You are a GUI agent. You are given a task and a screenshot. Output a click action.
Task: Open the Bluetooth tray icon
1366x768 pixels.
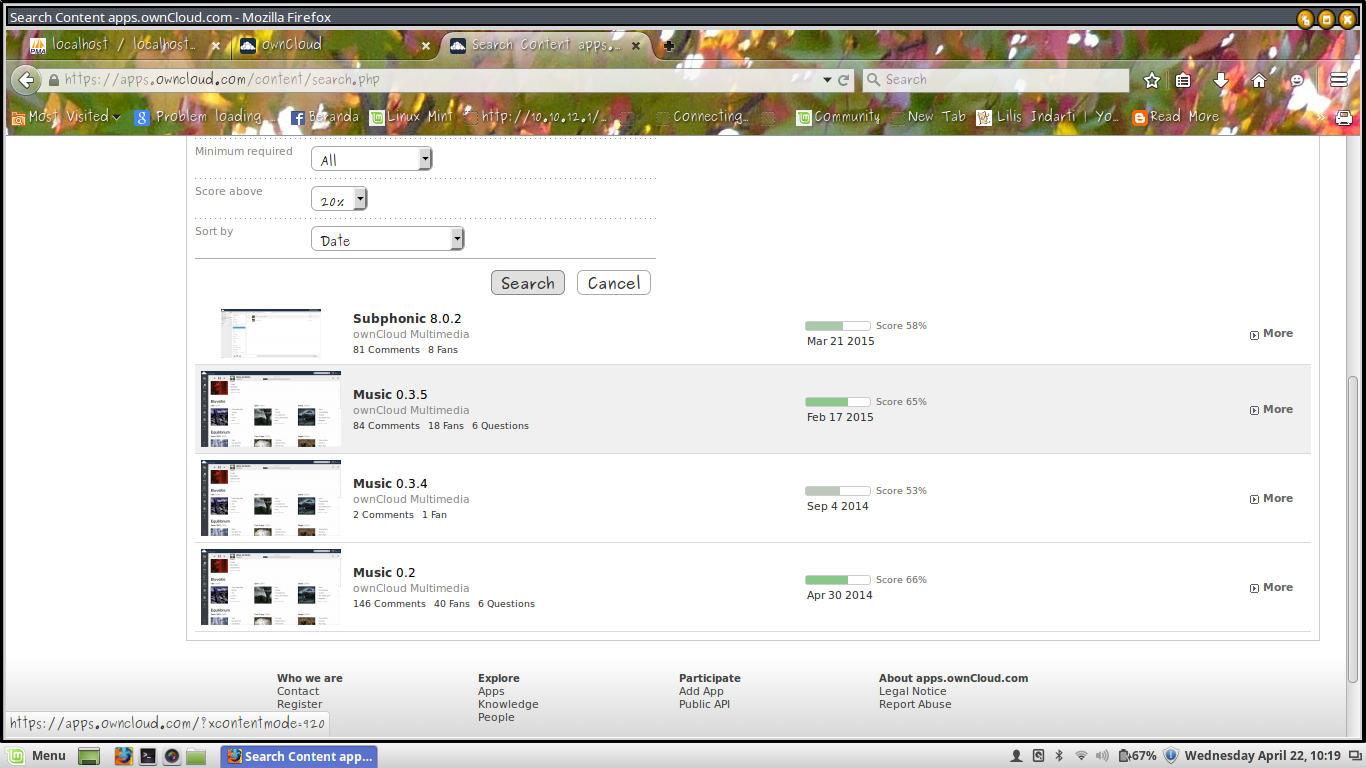[1059, 756]
